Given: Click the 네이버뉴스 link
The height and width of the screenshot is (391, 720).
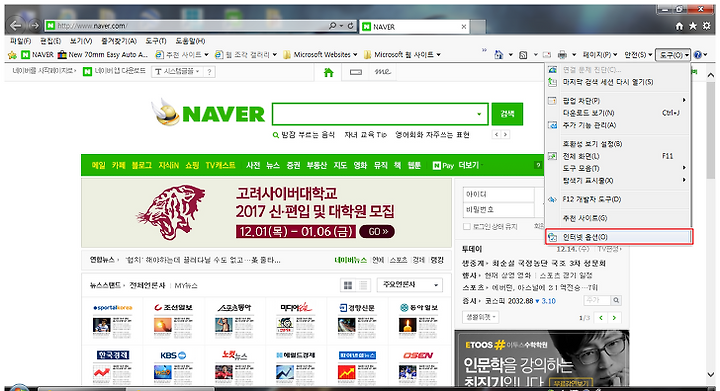Looking at the screenshot, I should click(350, 260).
